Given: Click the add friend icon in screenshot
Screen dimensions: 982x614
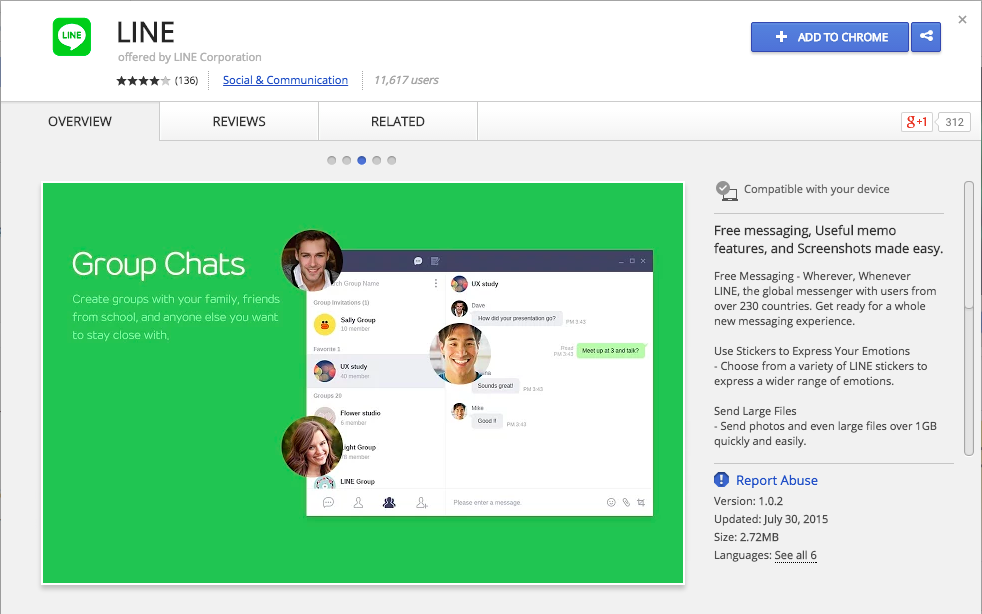Looking at the screenshot, I should (x=421, y=502).
